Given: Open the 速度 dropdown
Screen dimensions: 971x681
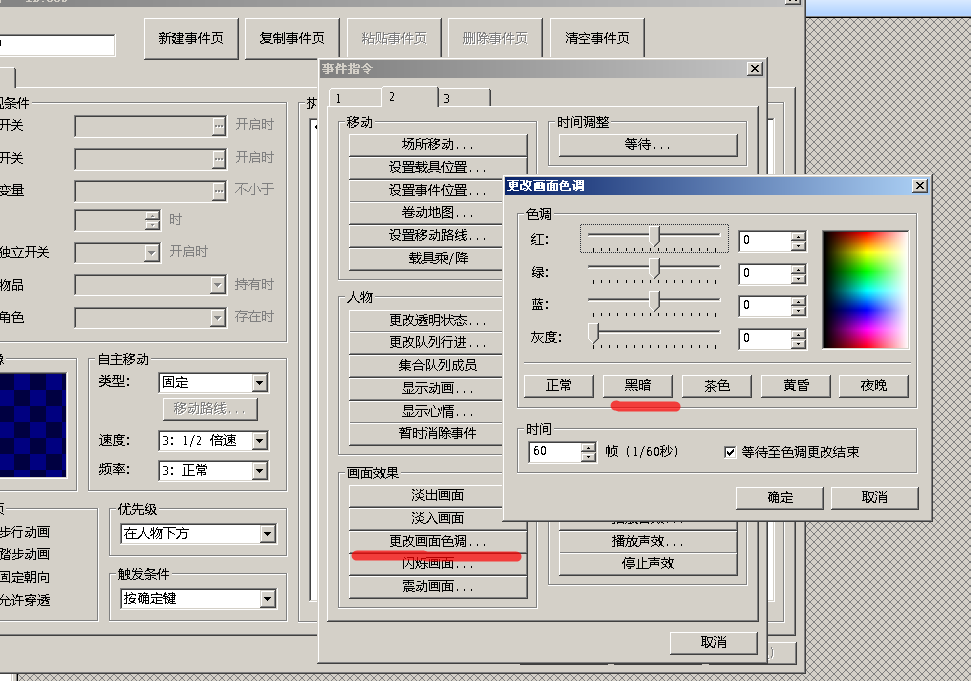Looking at the screenshot, I should pyautogui.click(x=259, y=441).
